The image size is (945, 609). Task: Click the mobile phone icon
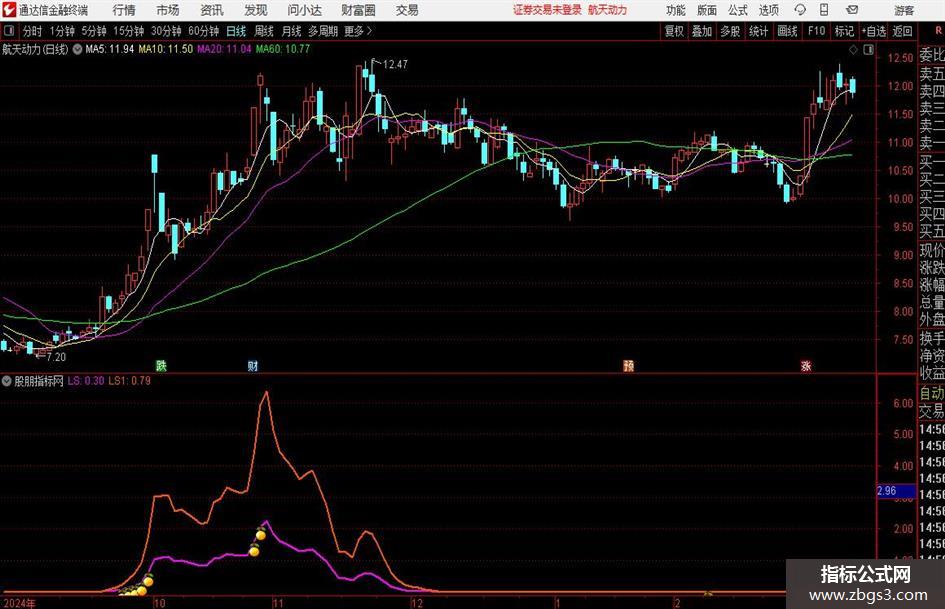tap(824, 10)
